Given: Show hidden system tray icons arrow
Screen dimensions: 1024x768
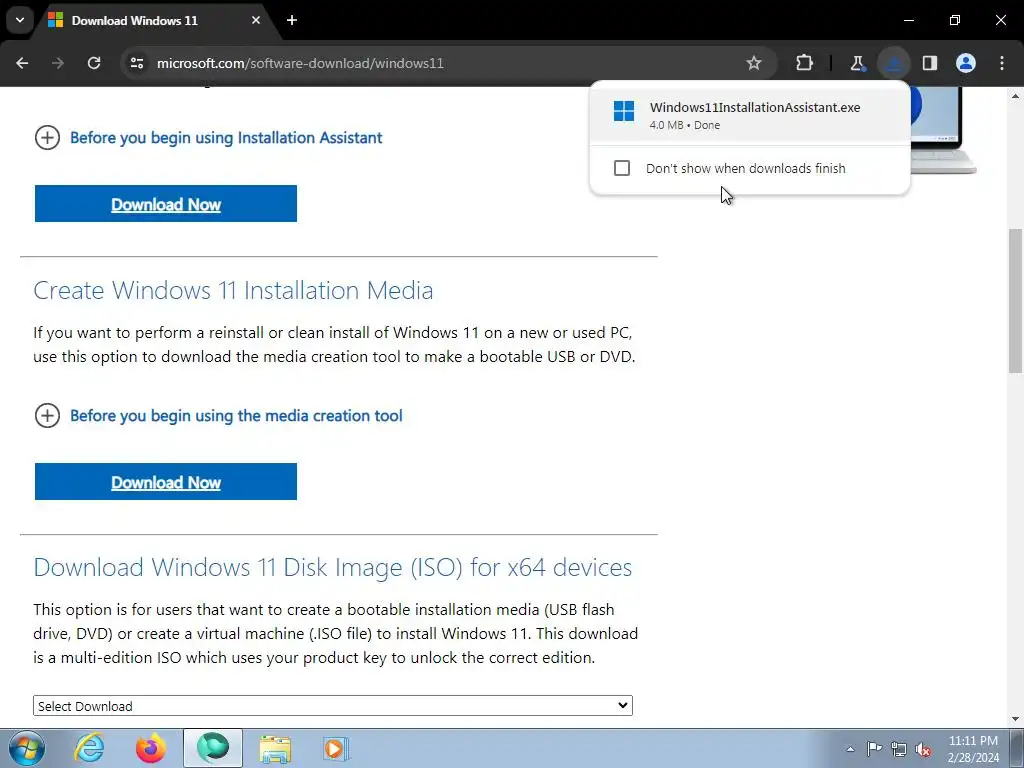Looking at the screenshot, I should [850, 749].
